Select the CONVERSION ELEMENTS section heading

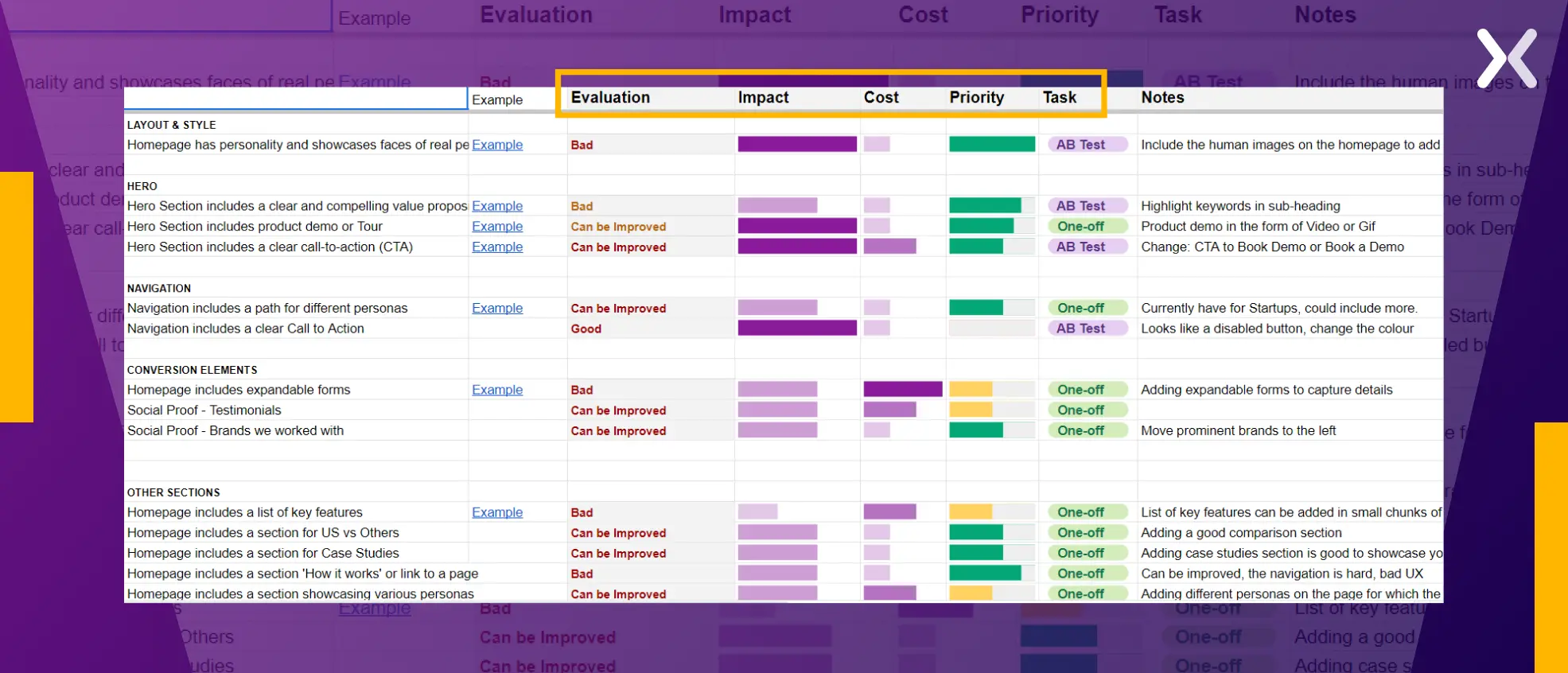point(193,370)
